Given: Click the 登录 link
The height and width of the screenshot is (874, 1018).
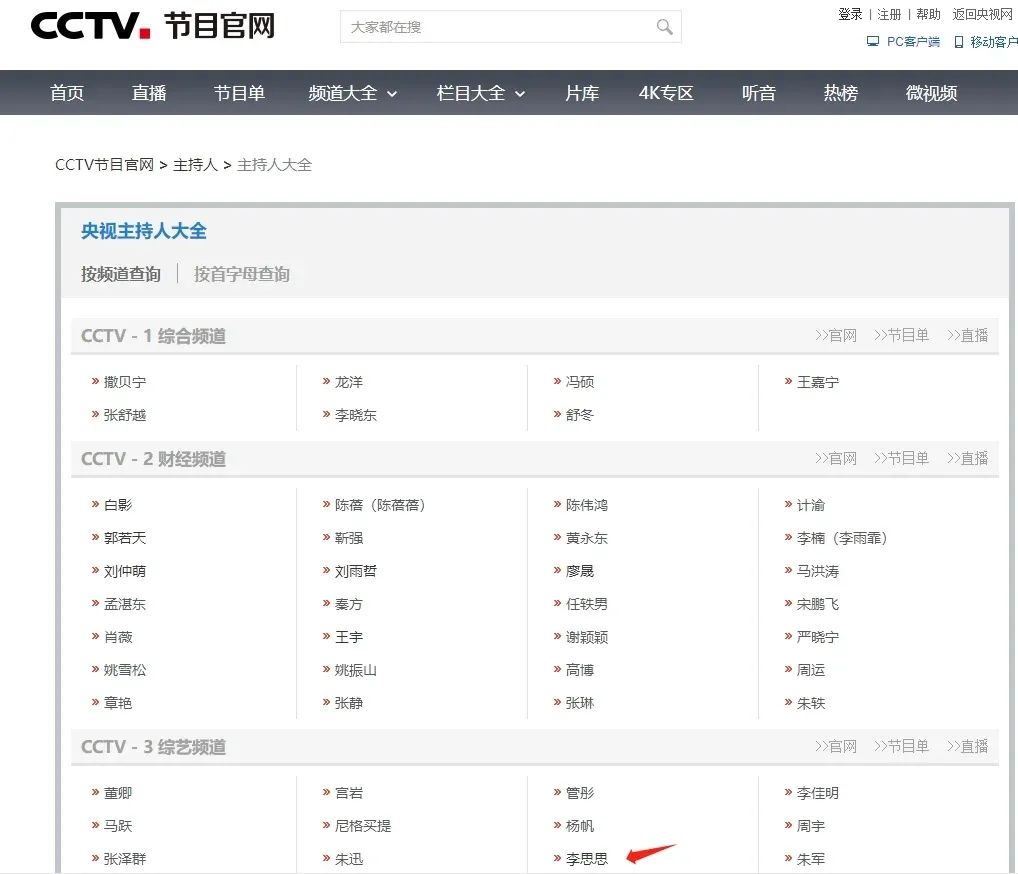Looking at the screenshot, I should tap(850, 14).
